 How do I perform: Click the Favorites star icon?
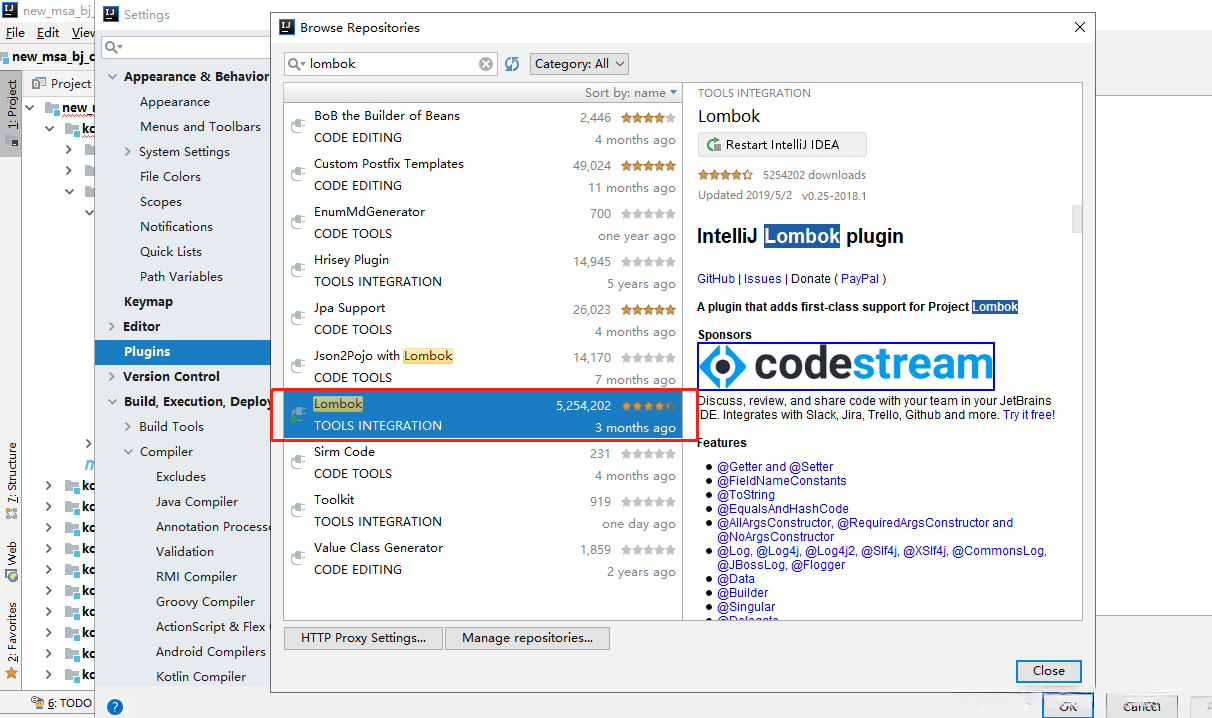(12, 673)
